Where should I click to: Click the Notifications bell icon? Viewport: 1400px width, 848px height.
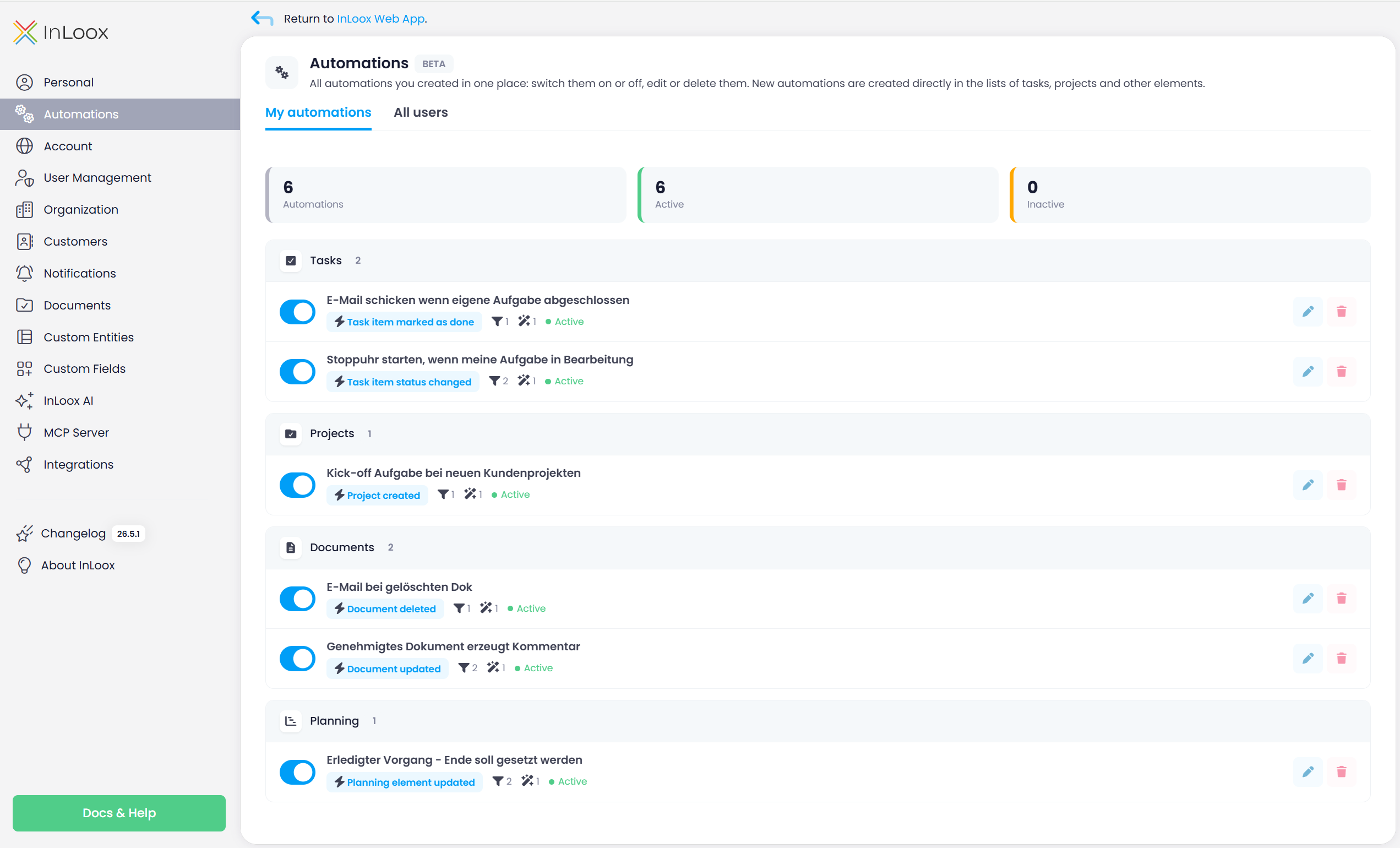pyautogui.click(x=24, y=273)
